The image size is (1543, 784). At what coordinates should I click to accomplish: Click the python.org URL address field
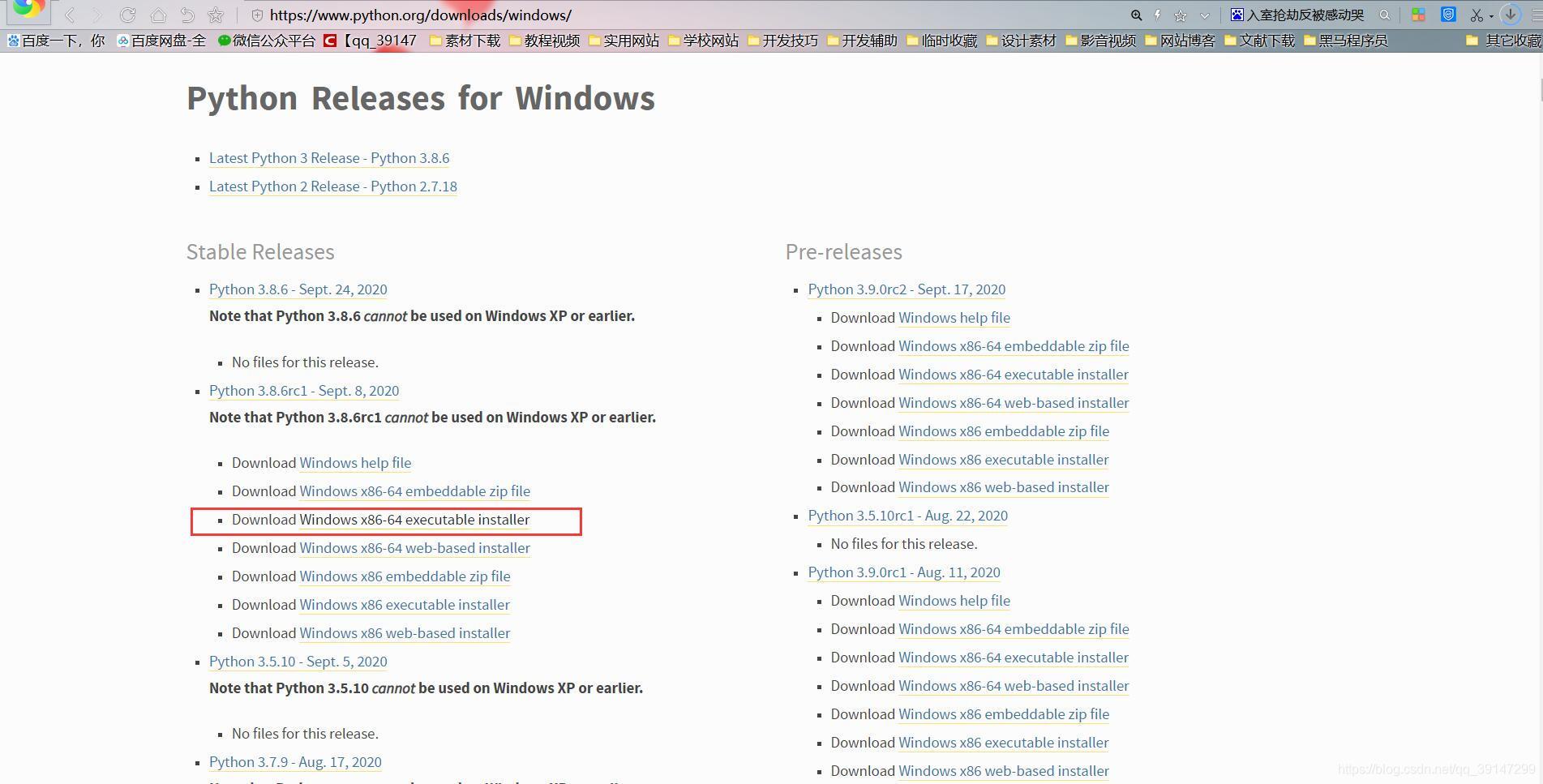[421, 15]
